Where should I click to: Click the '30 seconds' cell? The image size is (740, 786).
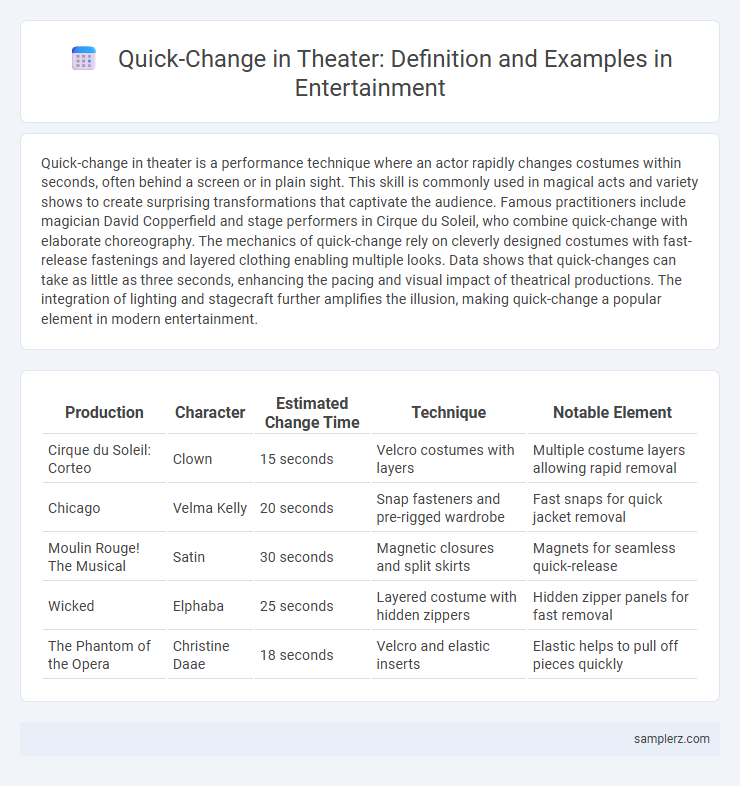(x=312, y=557)
